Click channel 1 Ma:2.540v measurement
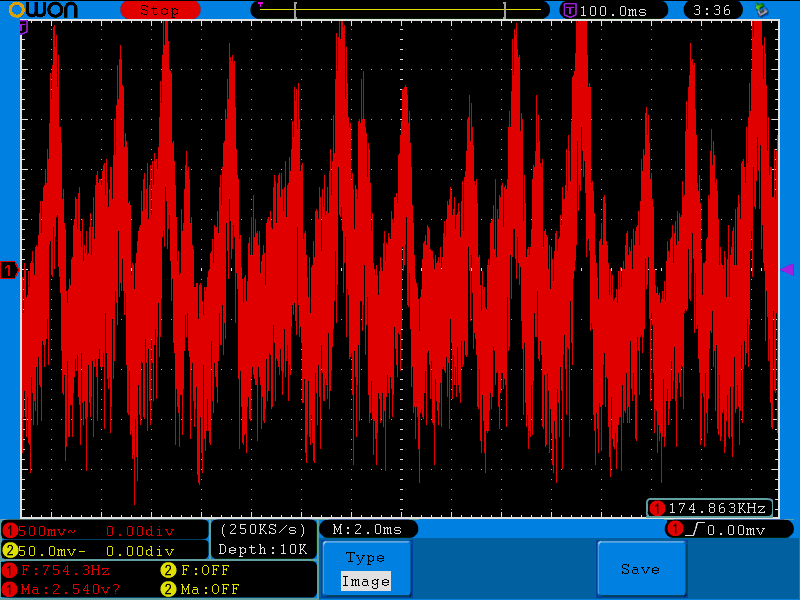The height and width of the screenshot is (600, 800). pos(70,589)
